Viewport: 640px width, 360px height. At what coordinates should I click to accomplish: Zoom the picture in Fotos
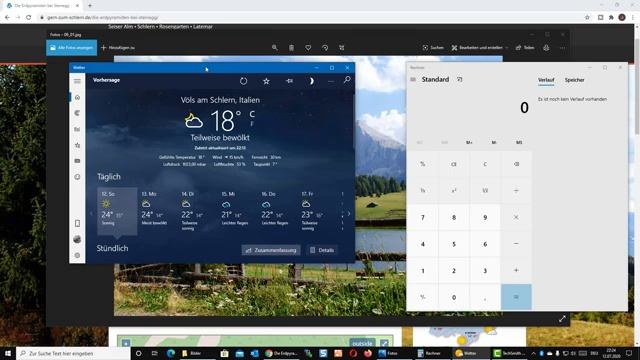(275, 48)
